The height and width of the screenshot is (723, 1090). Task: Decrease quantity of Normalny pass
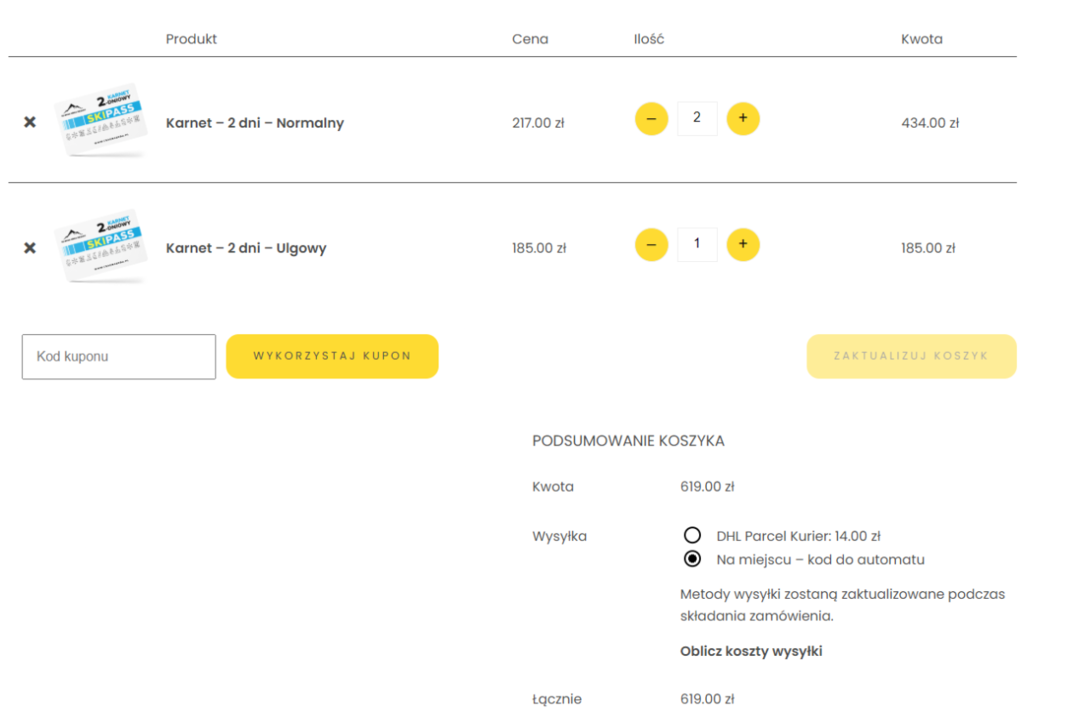pyautogui.click(x=651, y=119)
